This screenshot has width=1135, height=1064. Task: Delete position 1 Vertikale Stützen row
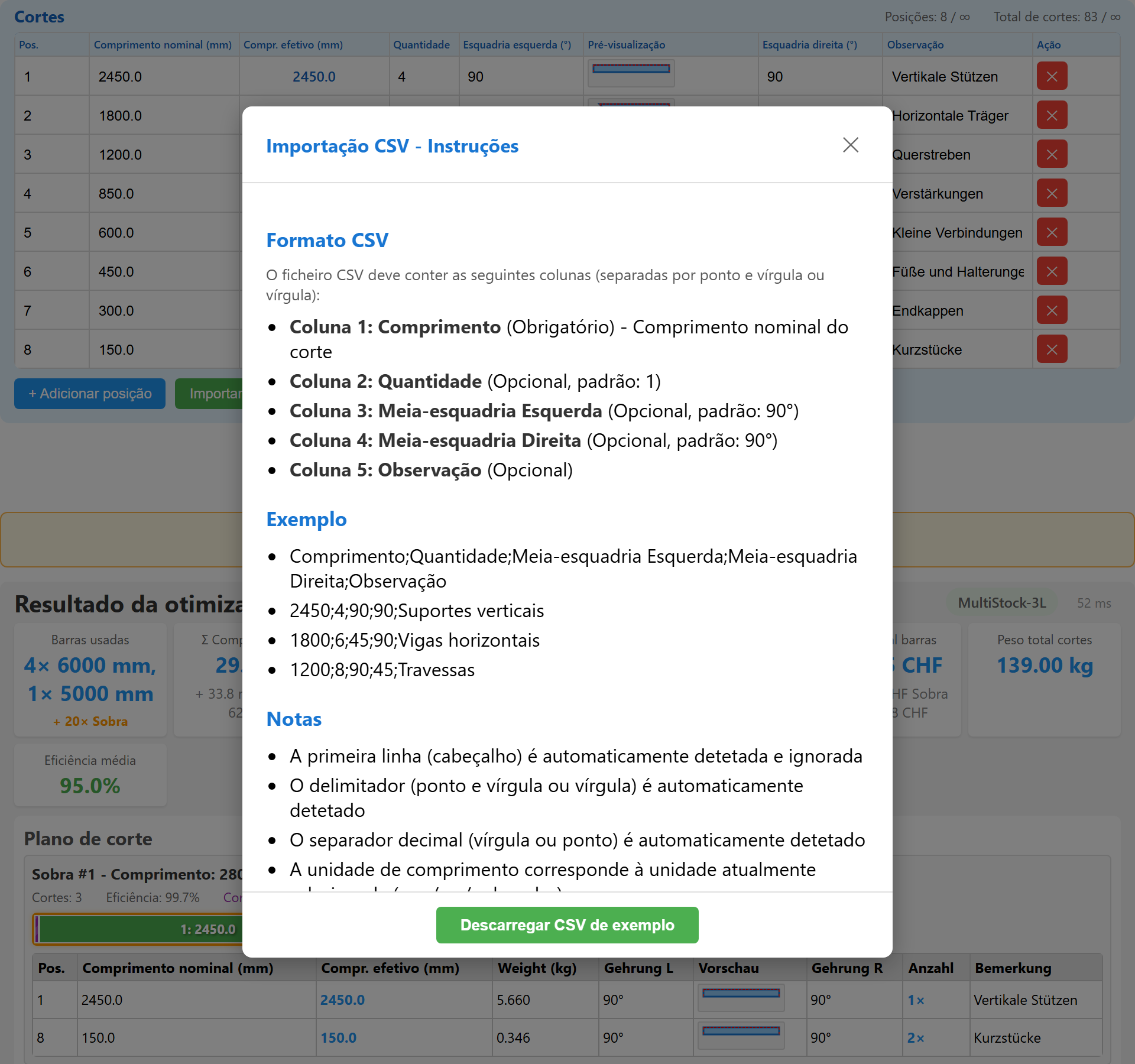(x=1052, y=76)
